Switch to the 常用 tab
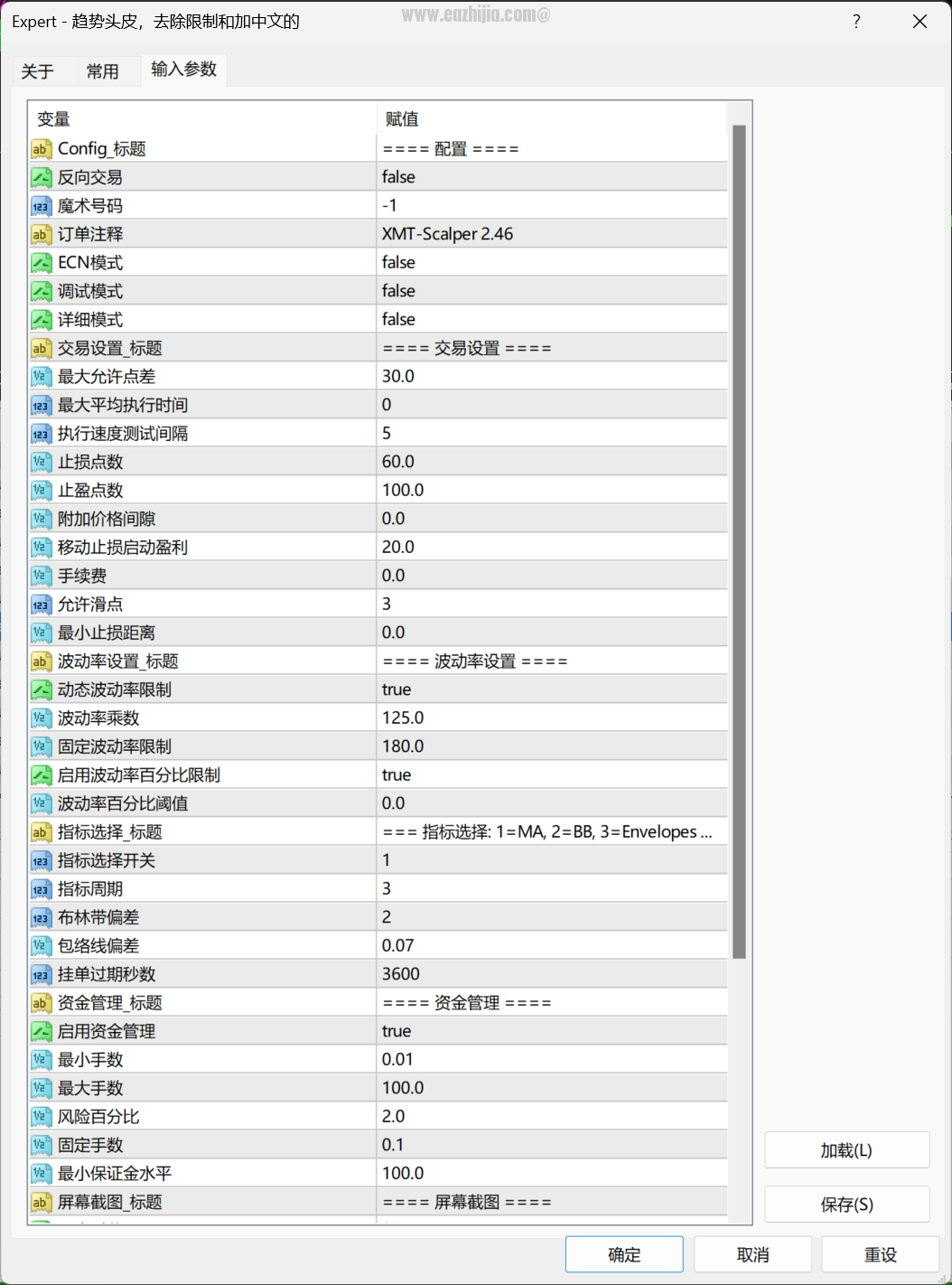 [x=102, y=71]
